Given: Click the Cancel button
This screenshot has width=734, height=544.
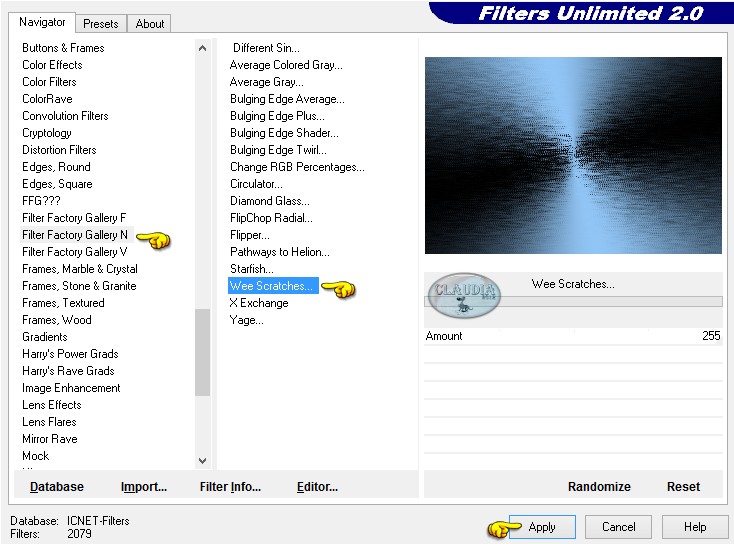Looking at the screenshot, I should [x=618, y=527].
